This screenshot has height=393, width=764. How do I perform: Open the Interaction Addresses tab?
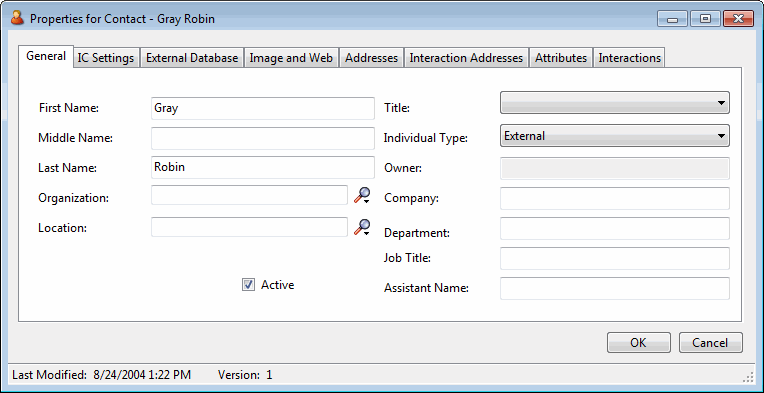click(x=466, y=58)
